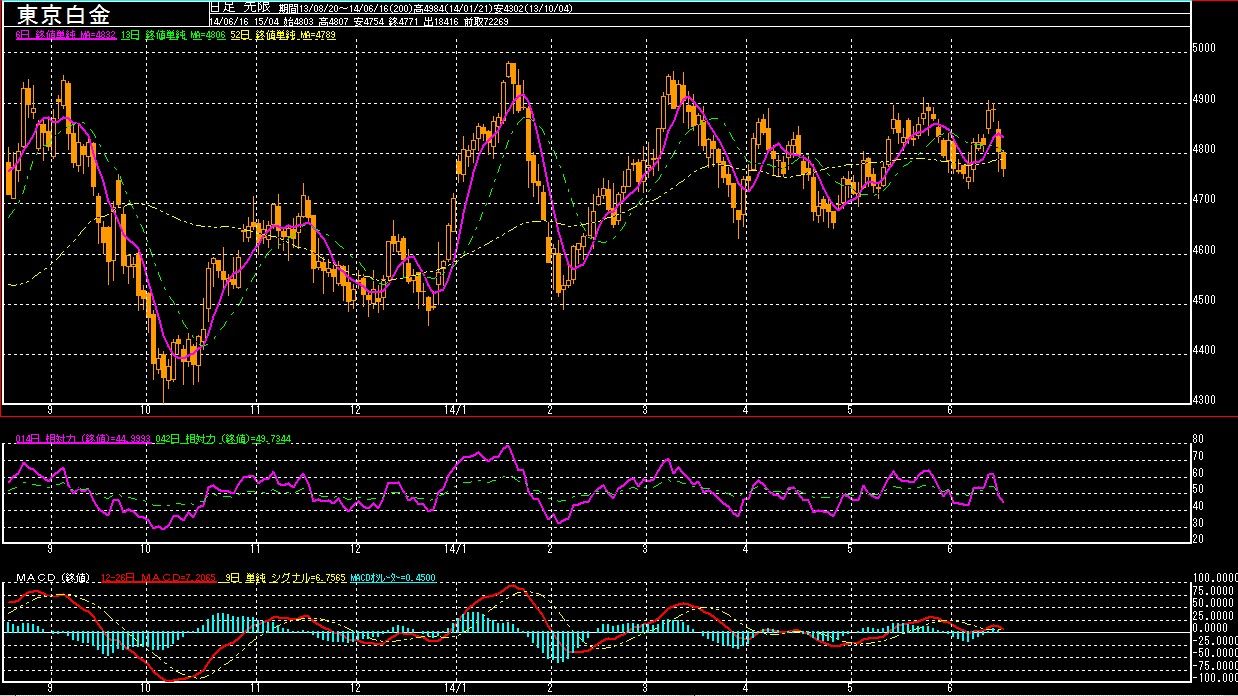
Task: Click the 前取72269 open interest value
Action: (x=487, y=20)
